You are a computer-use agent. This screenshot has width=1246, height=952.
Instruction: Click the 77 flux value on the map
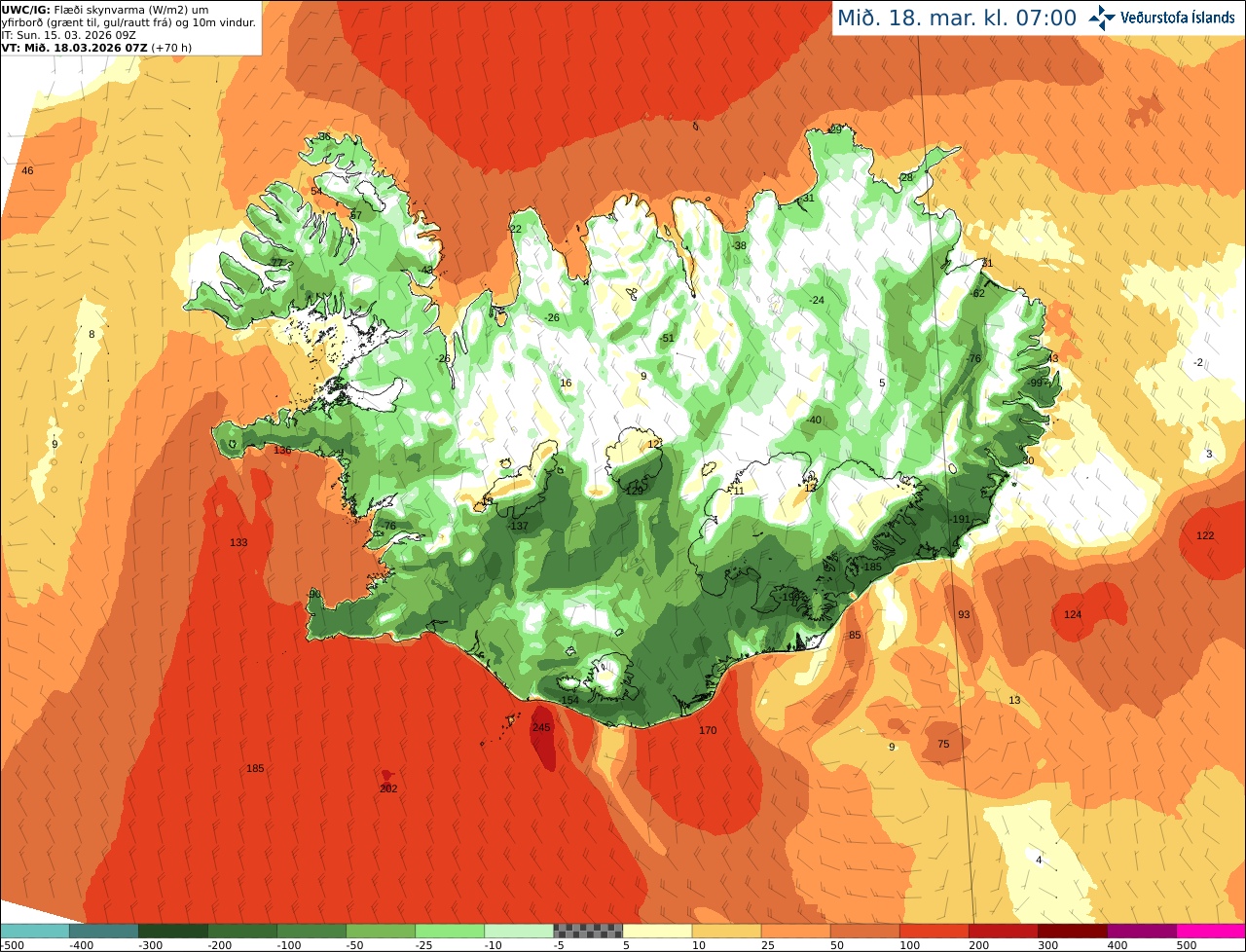[276, 263]
